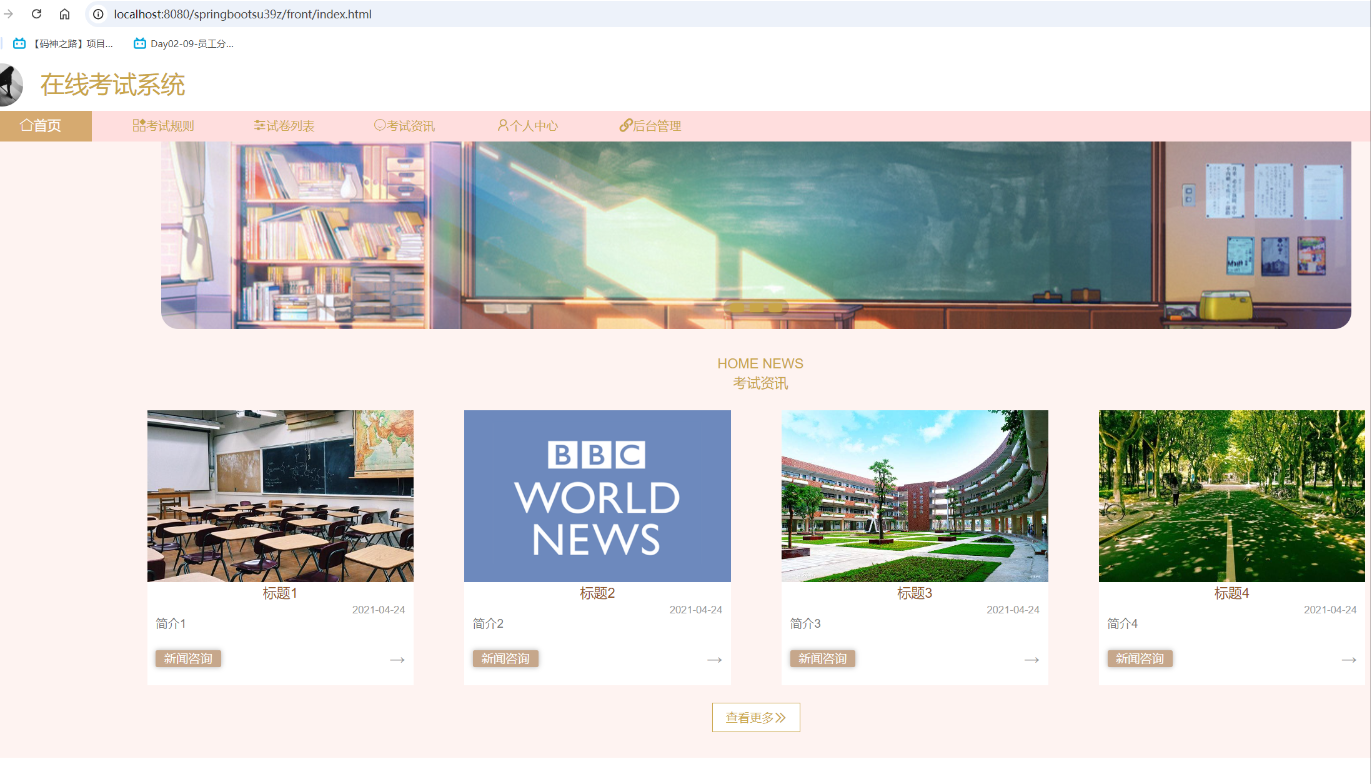Go to 试卷列表 in the navigation bar
This screenshot has width=1371, height=784.
tap(284, 126)
